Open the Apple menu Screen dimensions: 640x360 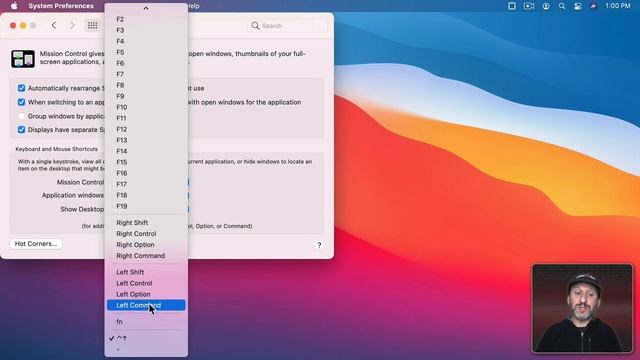pyautogui.click(x=14, y=6)
